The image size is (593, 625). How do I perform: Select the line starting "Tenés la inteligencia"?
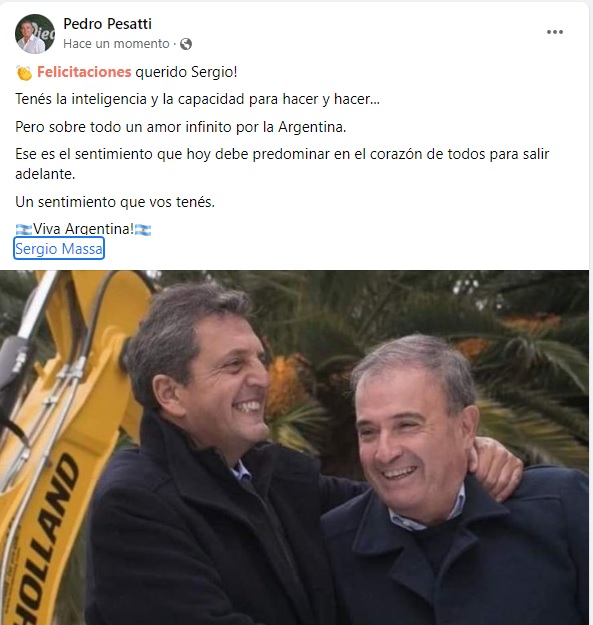point(197,99)
